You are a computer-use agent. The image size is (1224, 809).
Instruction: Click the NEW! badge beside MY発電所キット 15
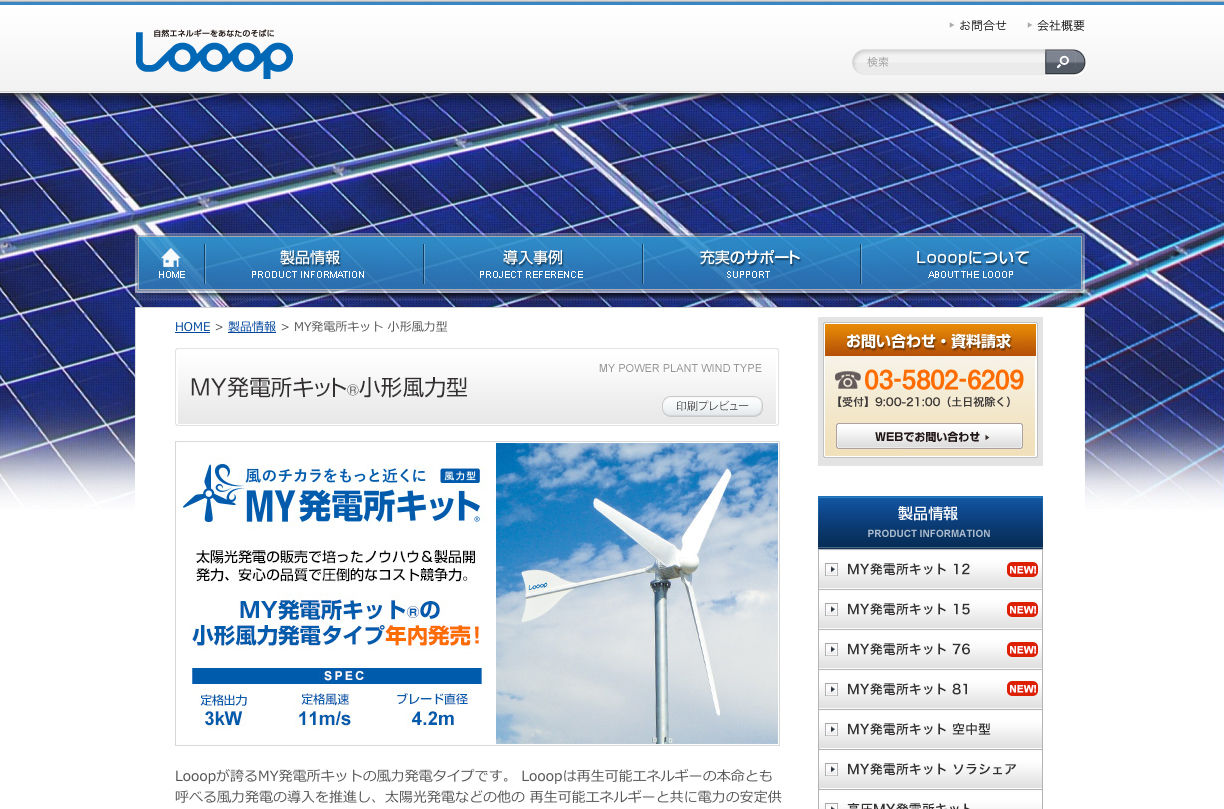(x=1022, y=610)
